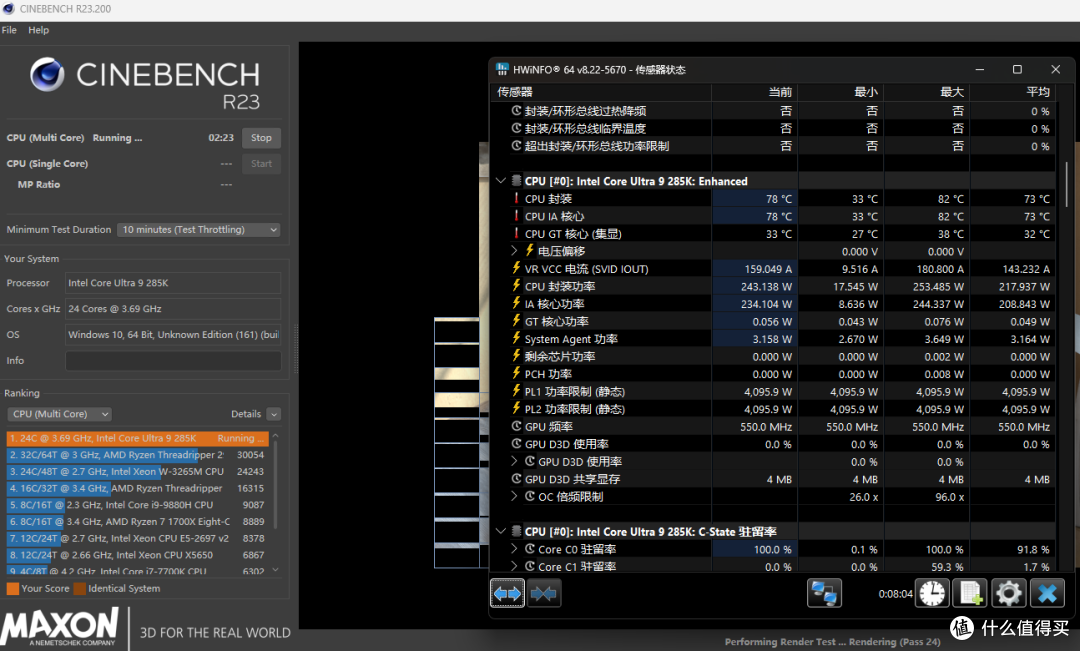
Task: Click the lightning icon beside PL1 功率限制
Action: (516, 391)
